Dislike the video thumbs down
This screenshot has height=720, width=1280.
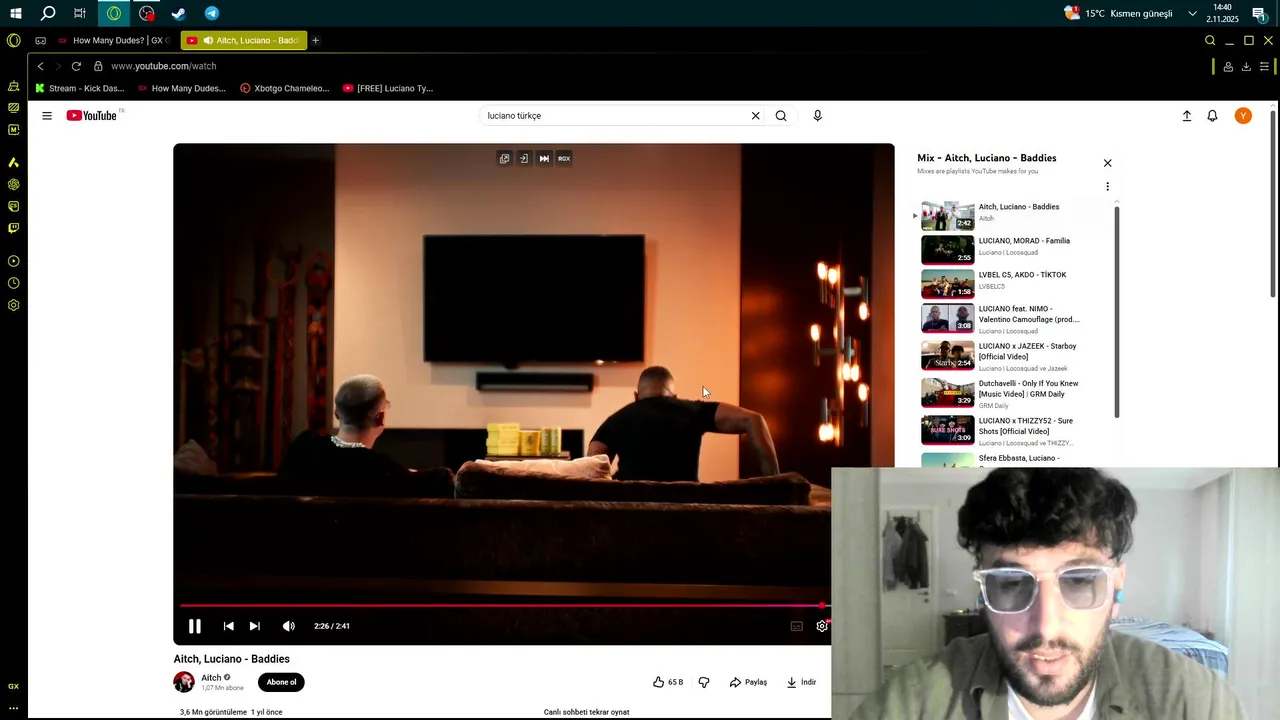pos(704,682)
